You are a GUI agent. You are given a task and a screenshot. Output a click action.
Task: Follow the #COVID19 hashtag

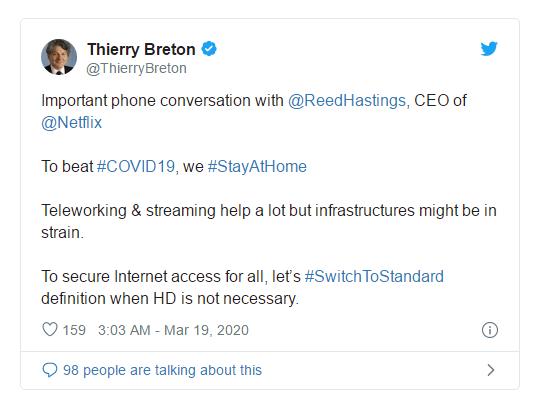click(136, 167)
